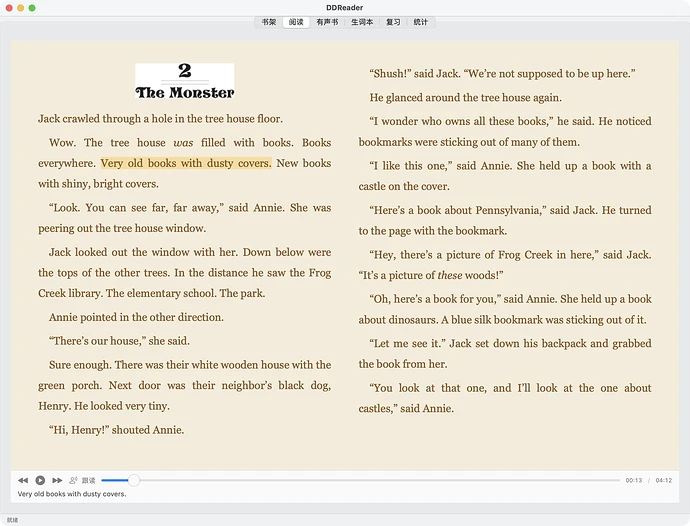Click the audio progress slider knob
Screen dimensions: 690x526
[x=134, y=480]
